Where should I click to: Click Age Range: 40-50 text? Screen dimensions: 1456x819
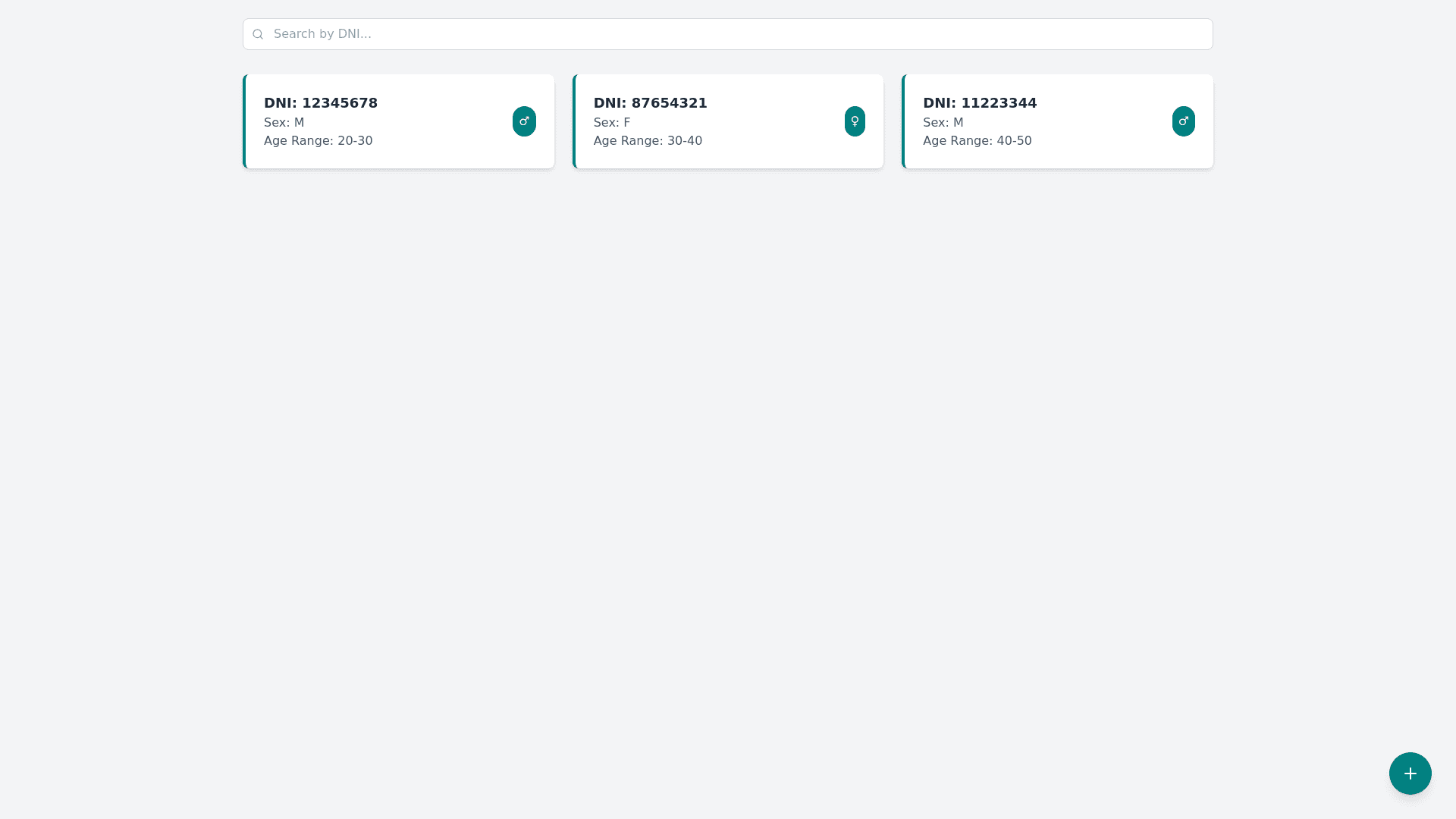977,141
